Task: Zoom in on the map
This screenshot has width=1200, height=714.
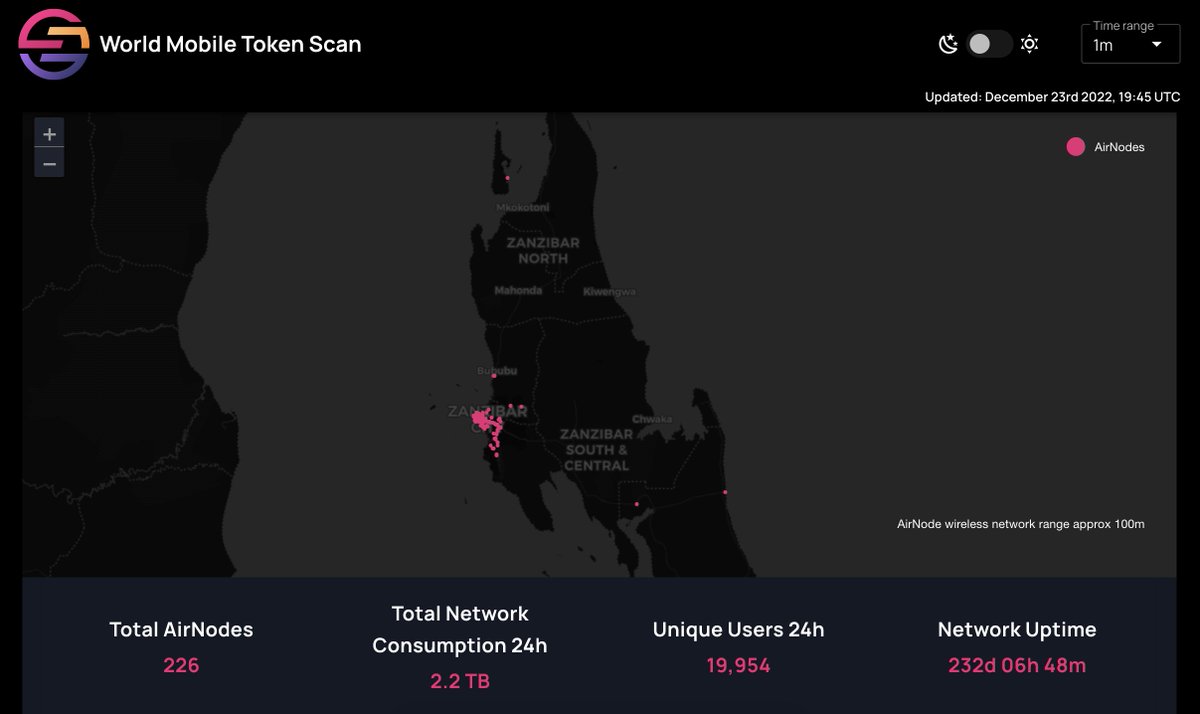Action: (x=49, y=134)
